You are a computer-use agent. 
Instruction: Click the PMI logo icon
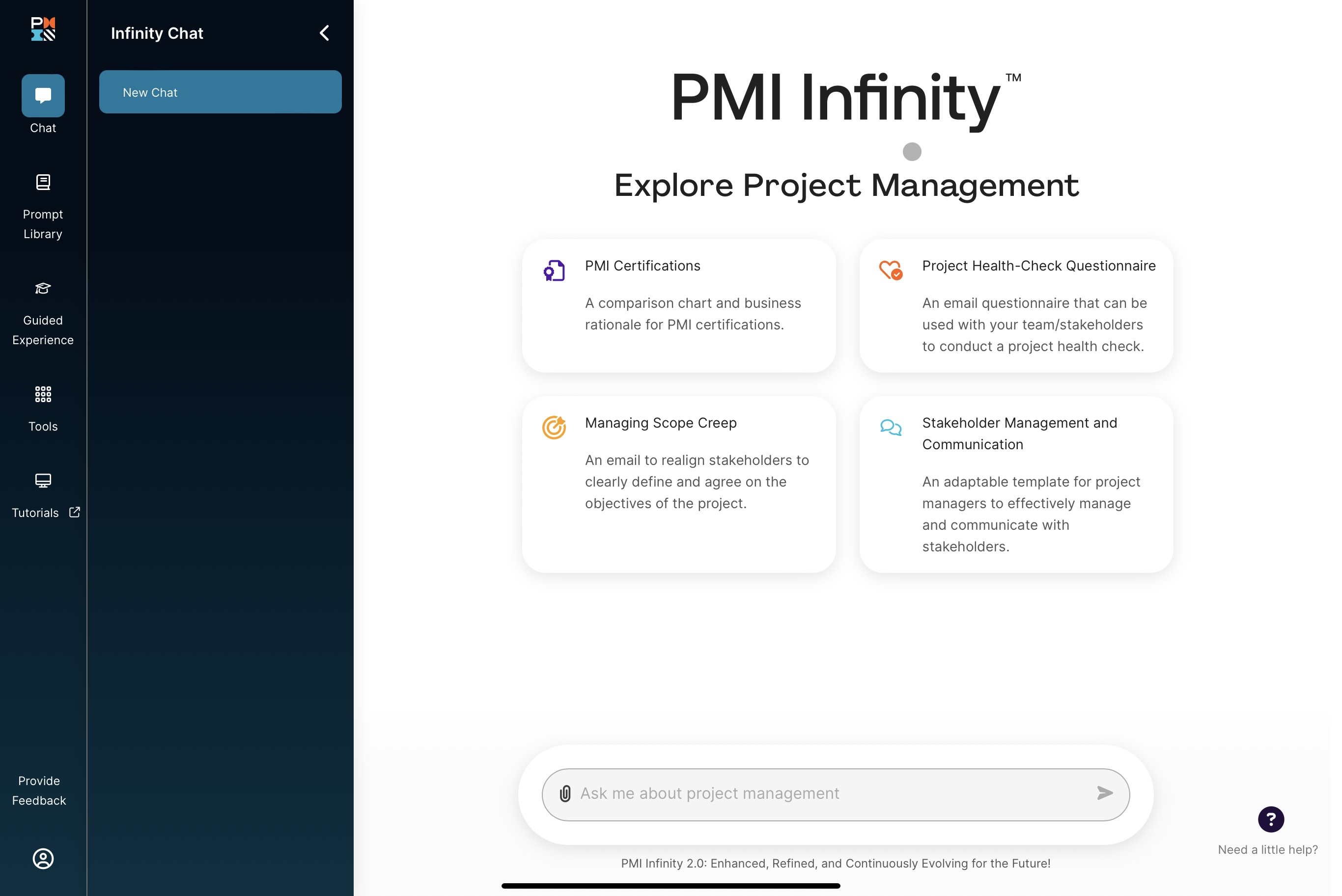[43, 28]
